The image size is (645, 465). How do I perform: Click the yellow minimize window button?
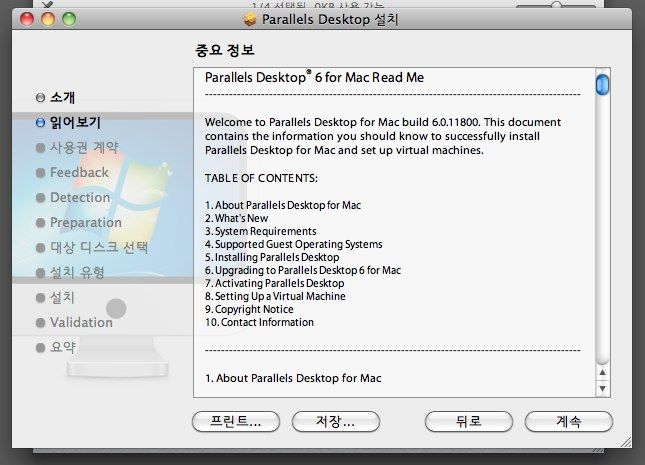(x=48, y=19)
